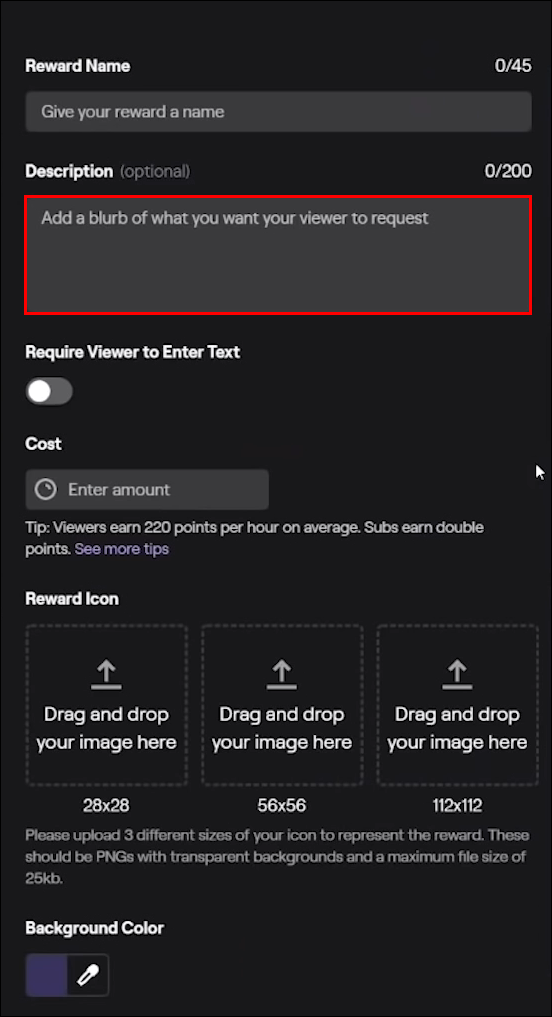Select the 56x56 image drop zone
The height and width of the screenshot is (1017, 552).
click(282, 705)
